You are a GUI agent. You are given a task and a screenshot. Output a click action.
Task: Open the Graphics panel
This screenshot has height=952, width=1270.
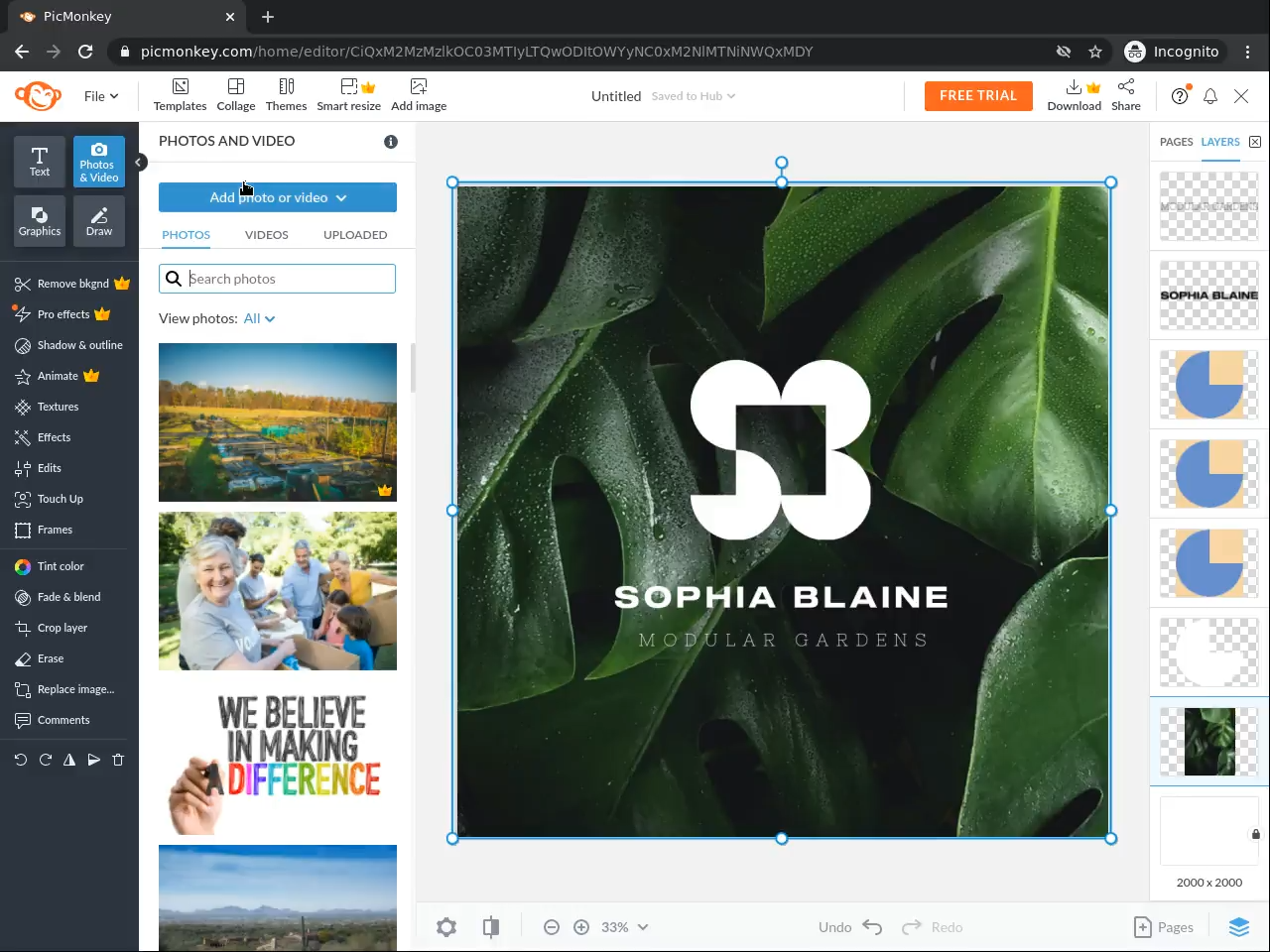40,220
